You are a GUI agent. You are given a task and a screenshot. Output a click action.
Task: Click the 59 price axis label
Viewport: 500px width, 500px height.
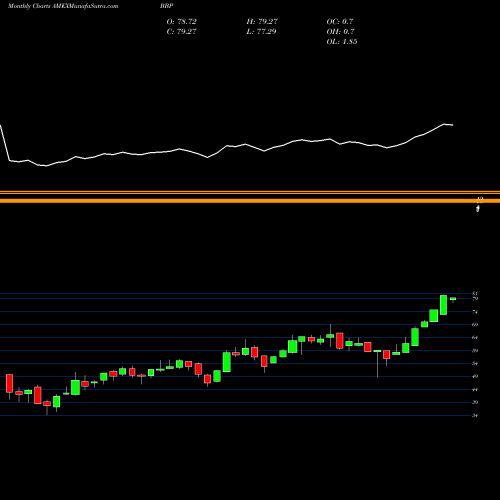475,350
